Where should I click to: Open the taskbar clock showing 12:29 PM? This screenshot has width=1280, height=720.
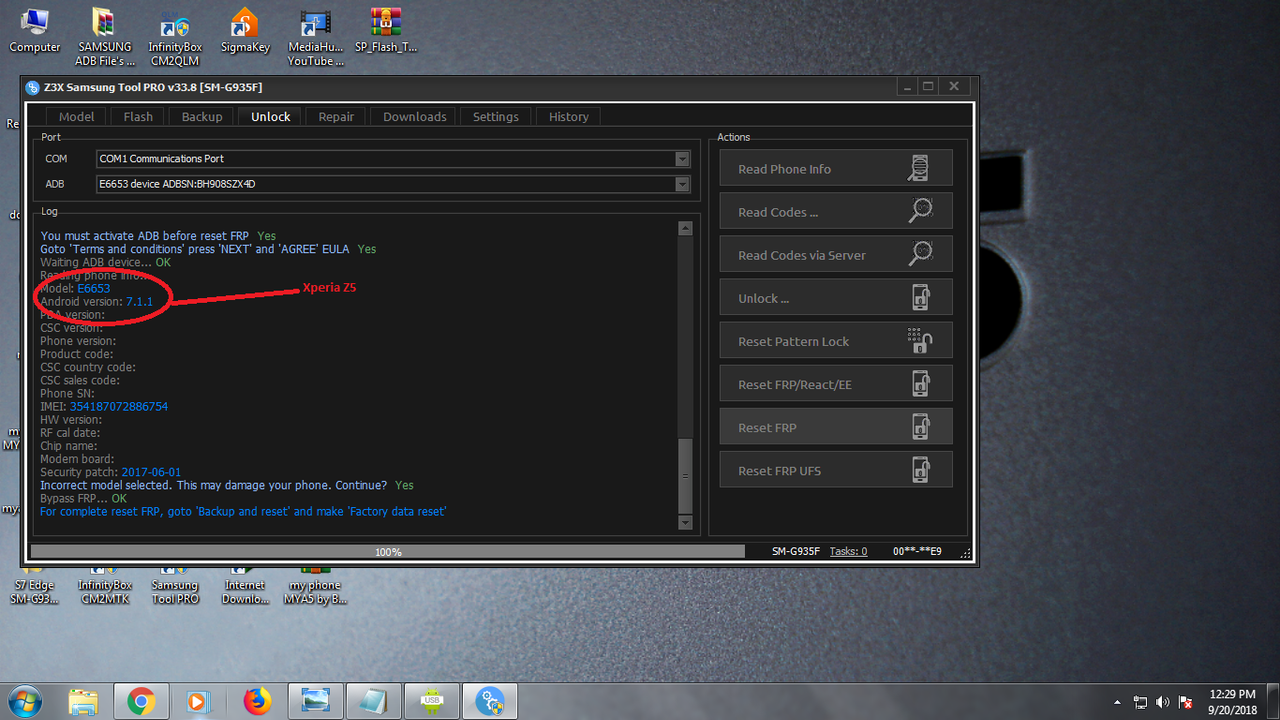click(x=1232, y=701)
